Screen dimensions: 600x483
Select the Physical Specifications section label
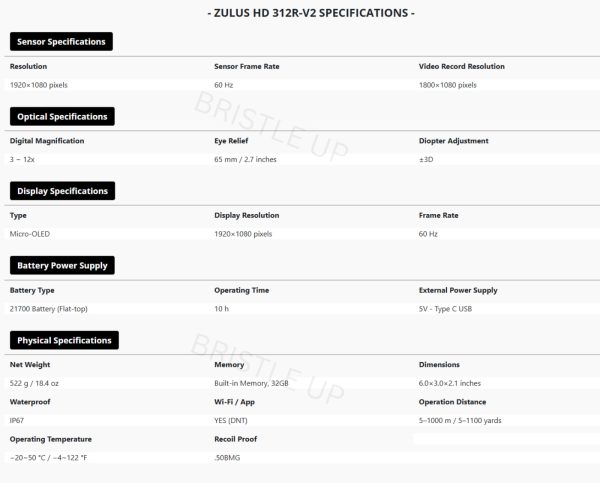(x=64, y=341)
